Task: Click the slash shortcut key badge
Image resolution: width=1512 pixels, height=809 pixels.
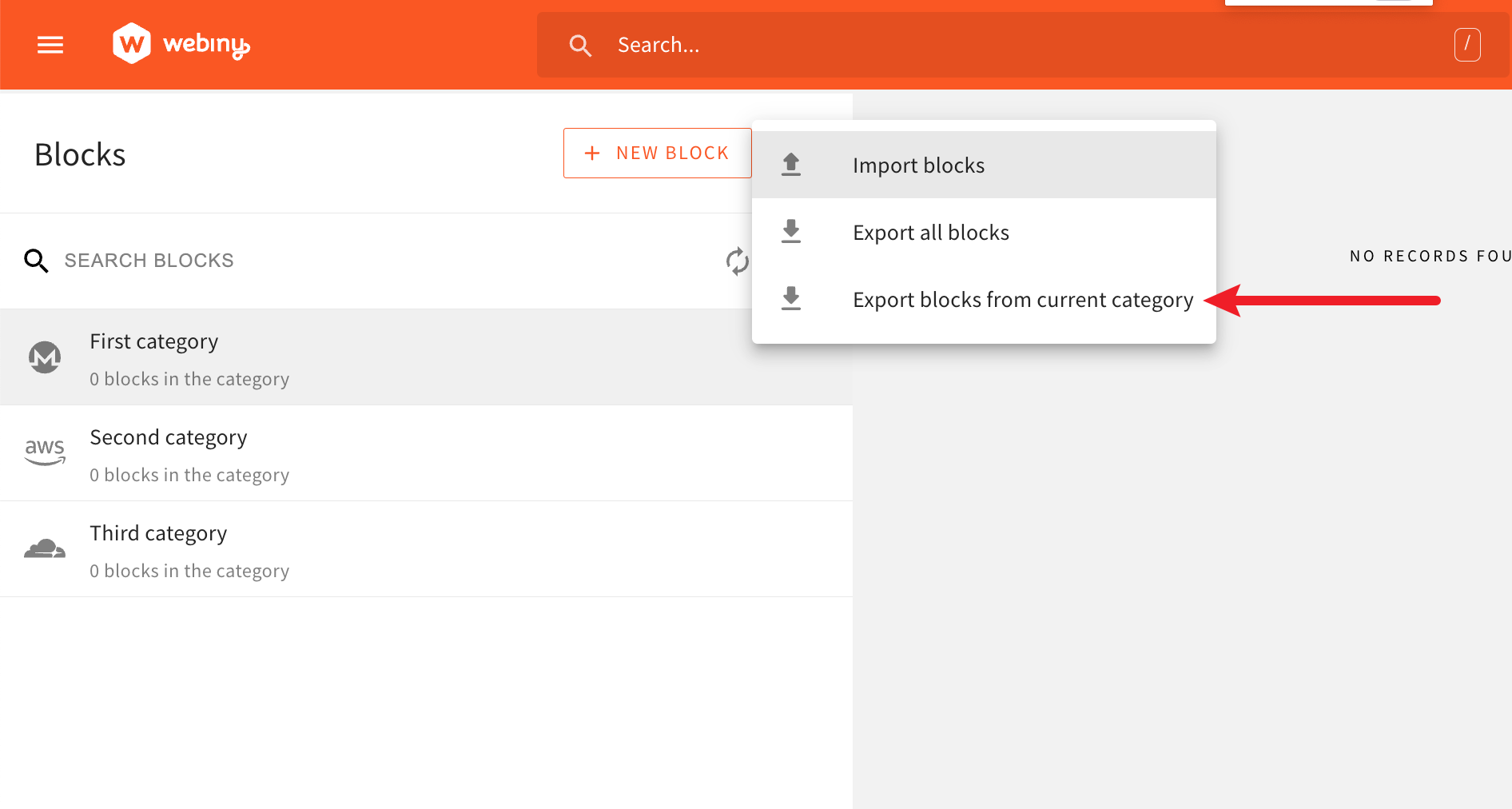Action: pos(1467,45)
